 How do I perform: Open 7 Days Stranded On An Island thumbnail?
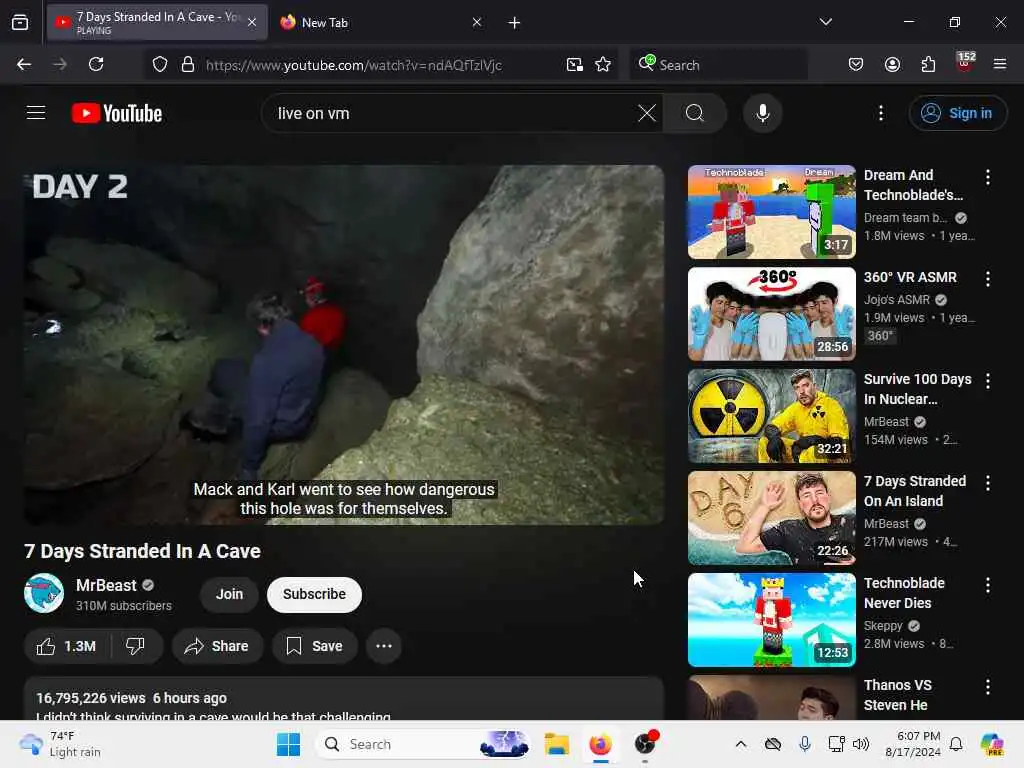point(771,517)
